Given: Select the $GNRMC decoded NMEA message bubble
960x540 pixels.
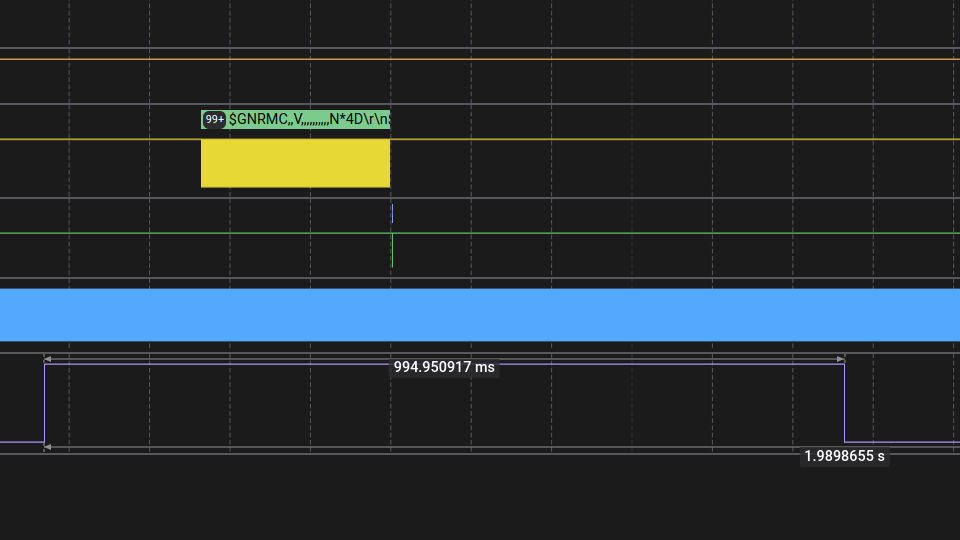Looking at the screenshot, I should 296,119.
